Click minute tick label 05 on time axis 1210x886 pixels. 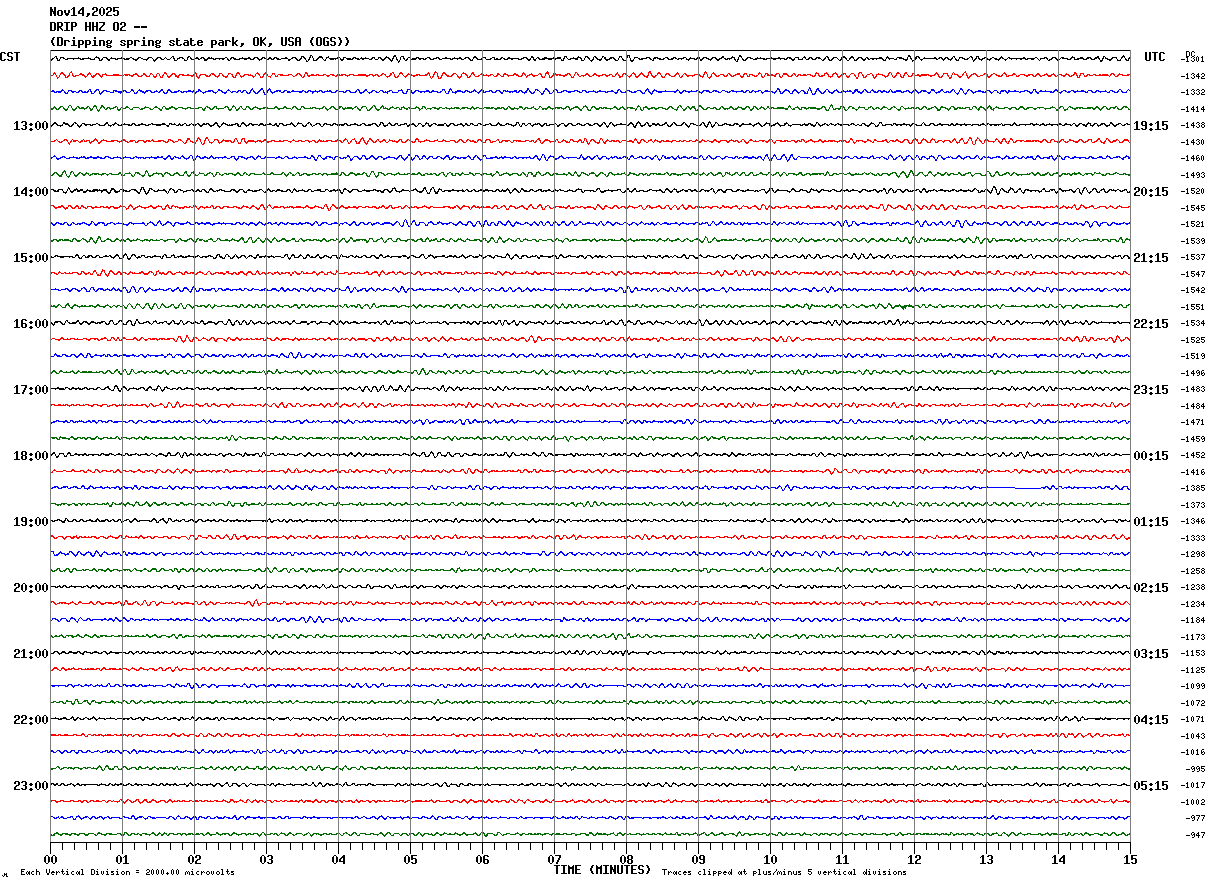[410, 859]
